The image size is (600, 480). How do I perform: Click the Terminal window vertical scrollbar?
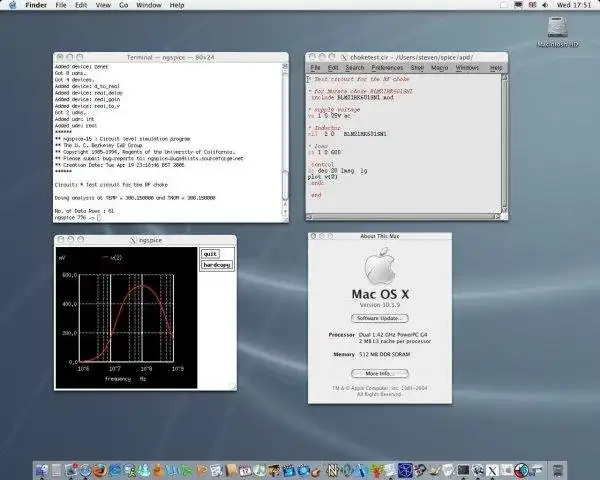(286, 130)
